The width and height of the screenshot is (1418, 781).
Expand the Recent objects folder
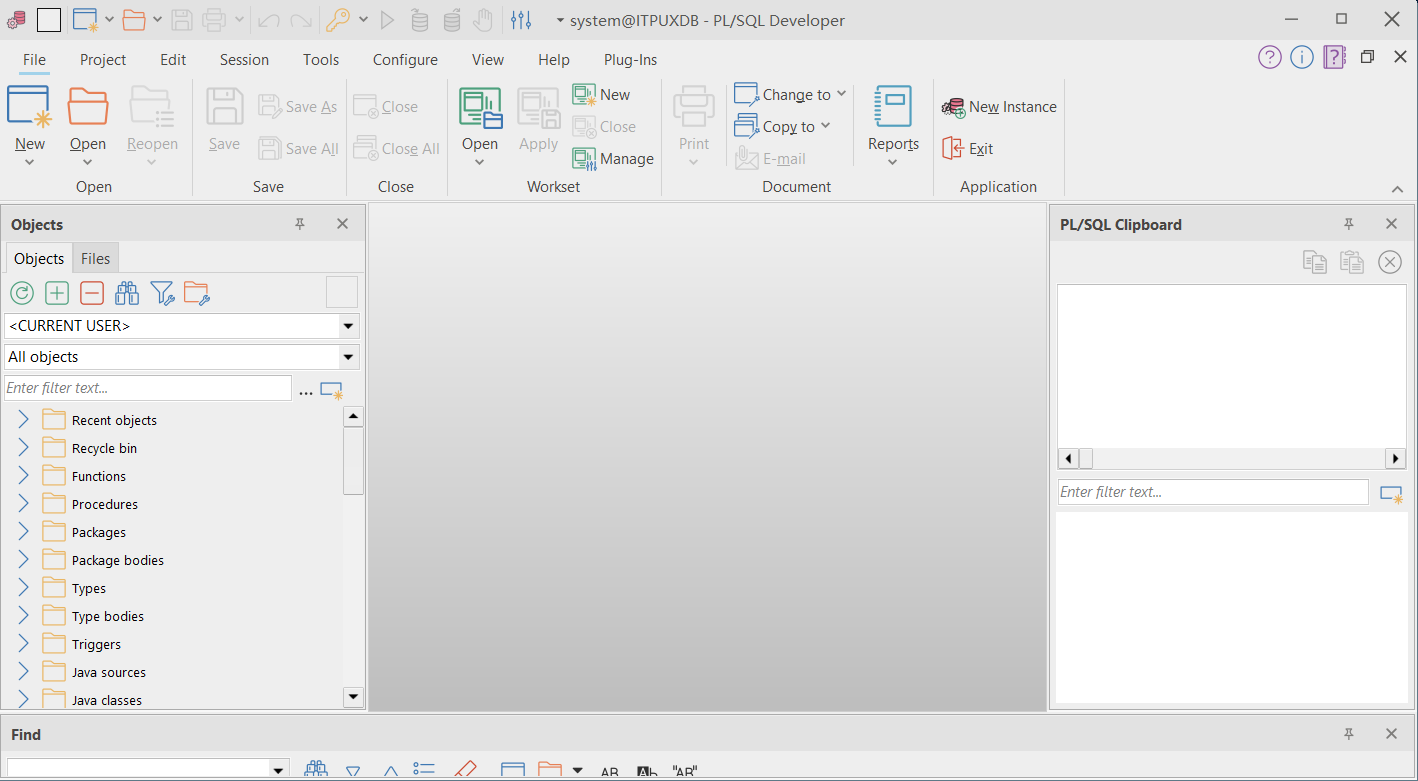click(x=24, y=420)
